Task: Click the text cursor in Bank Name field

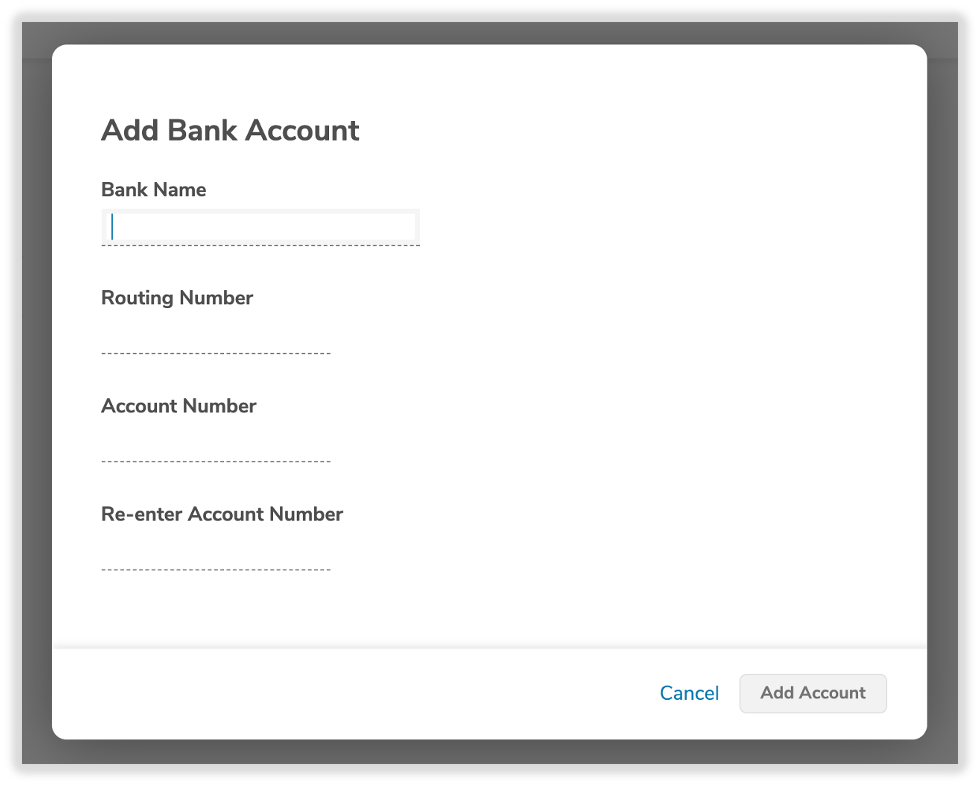Action: pyautogui.click(x=112, y=226)
